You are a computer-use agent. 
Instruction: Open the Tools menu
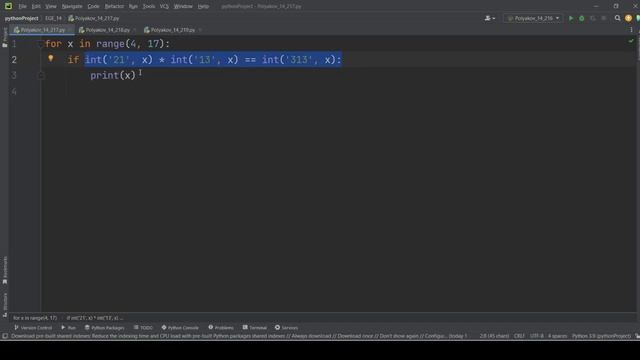[x=149, y=7]
